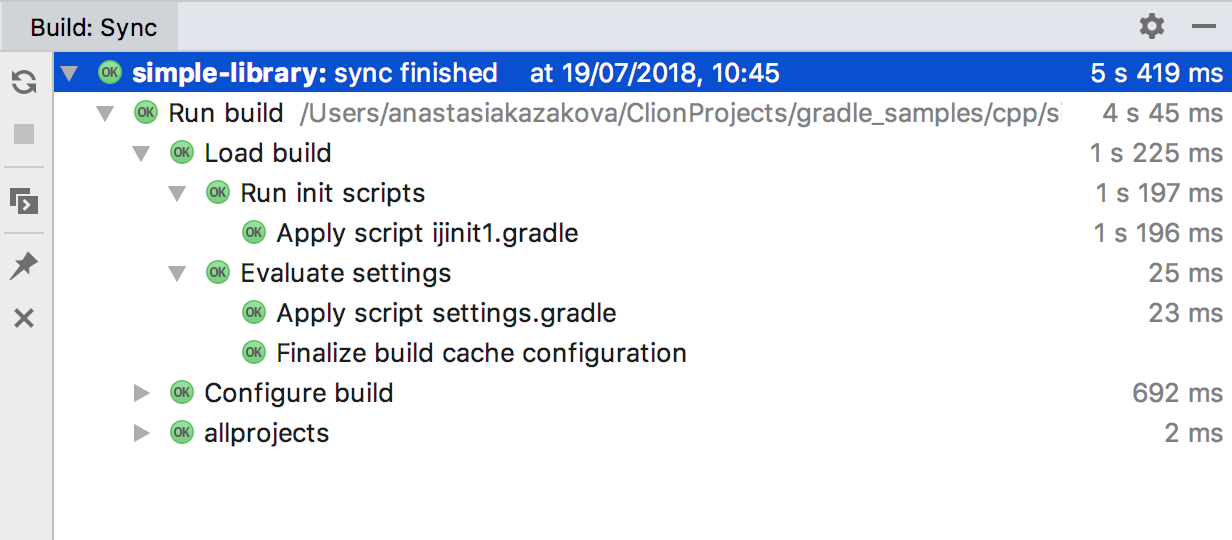Toggle the view console output icon
The width and height of the screenshot is (1232, 540).
tap(24, 201)
